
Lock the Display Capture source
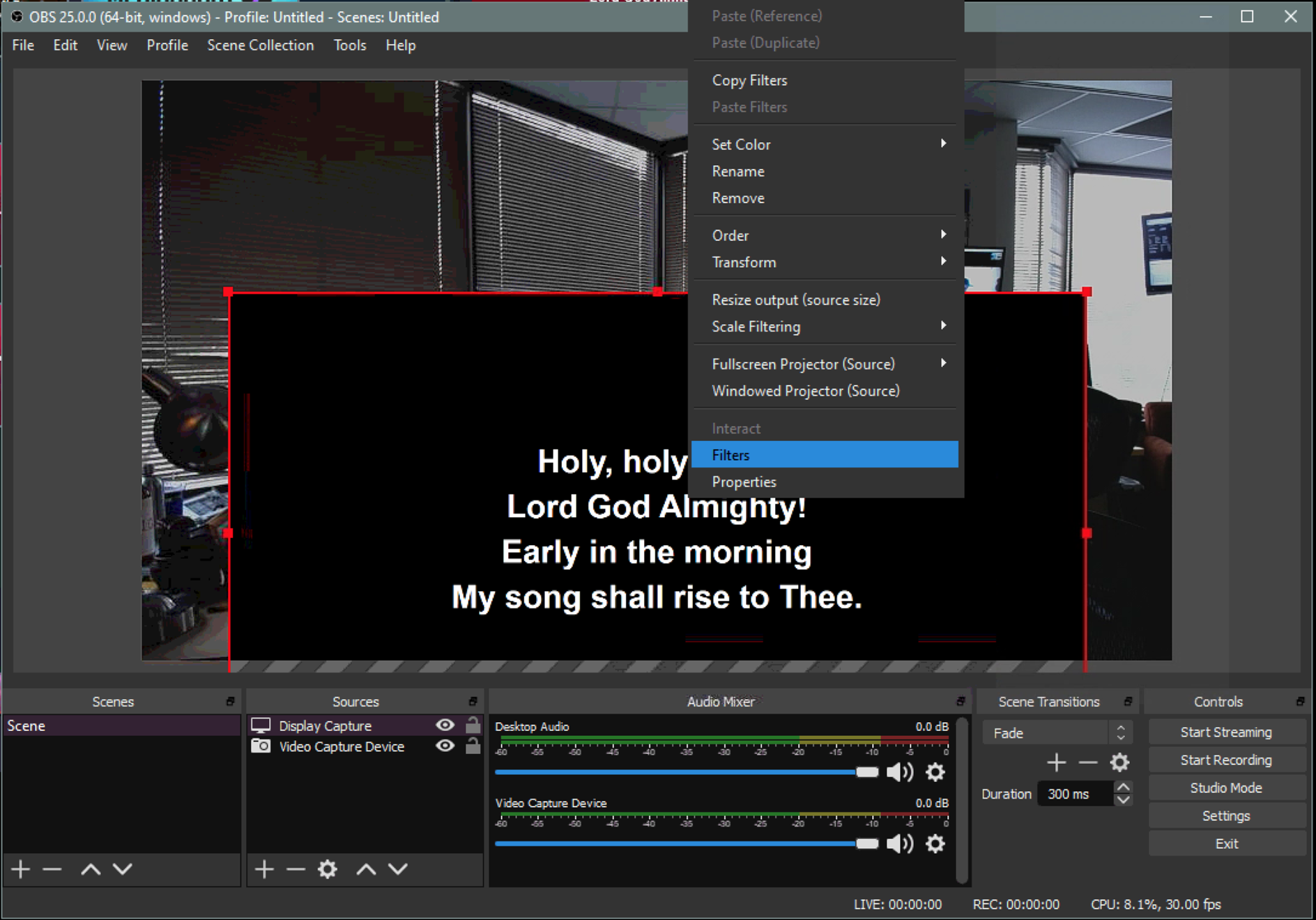[473, 726]
